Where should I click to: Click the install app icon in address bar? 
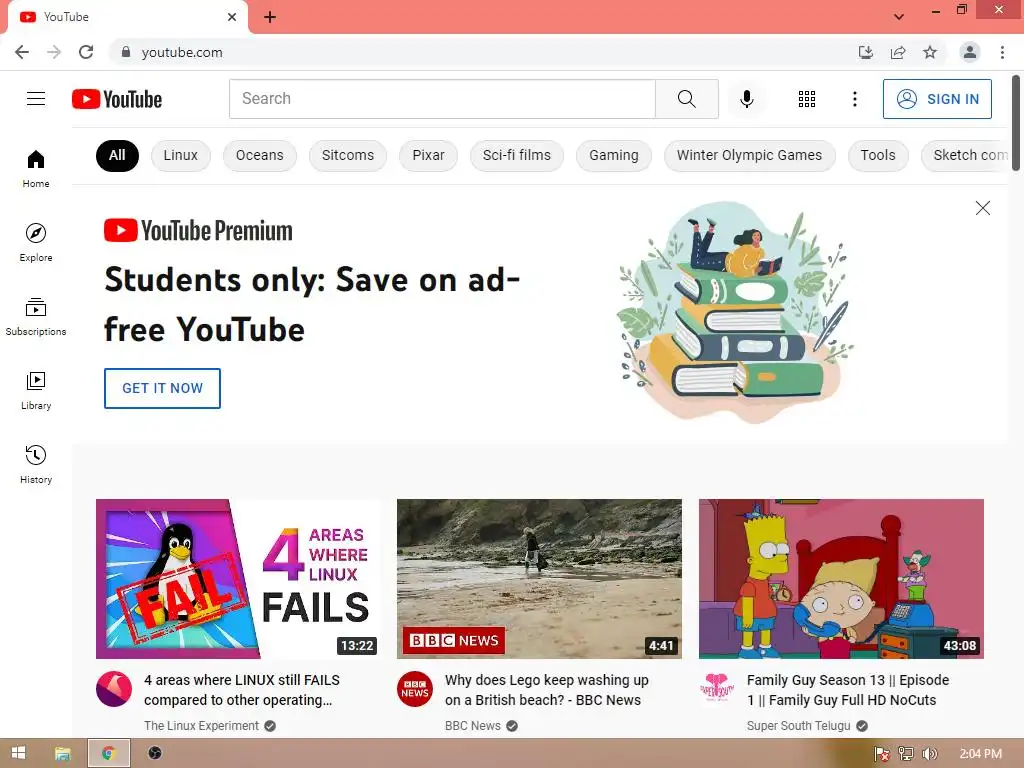(865, 52)
